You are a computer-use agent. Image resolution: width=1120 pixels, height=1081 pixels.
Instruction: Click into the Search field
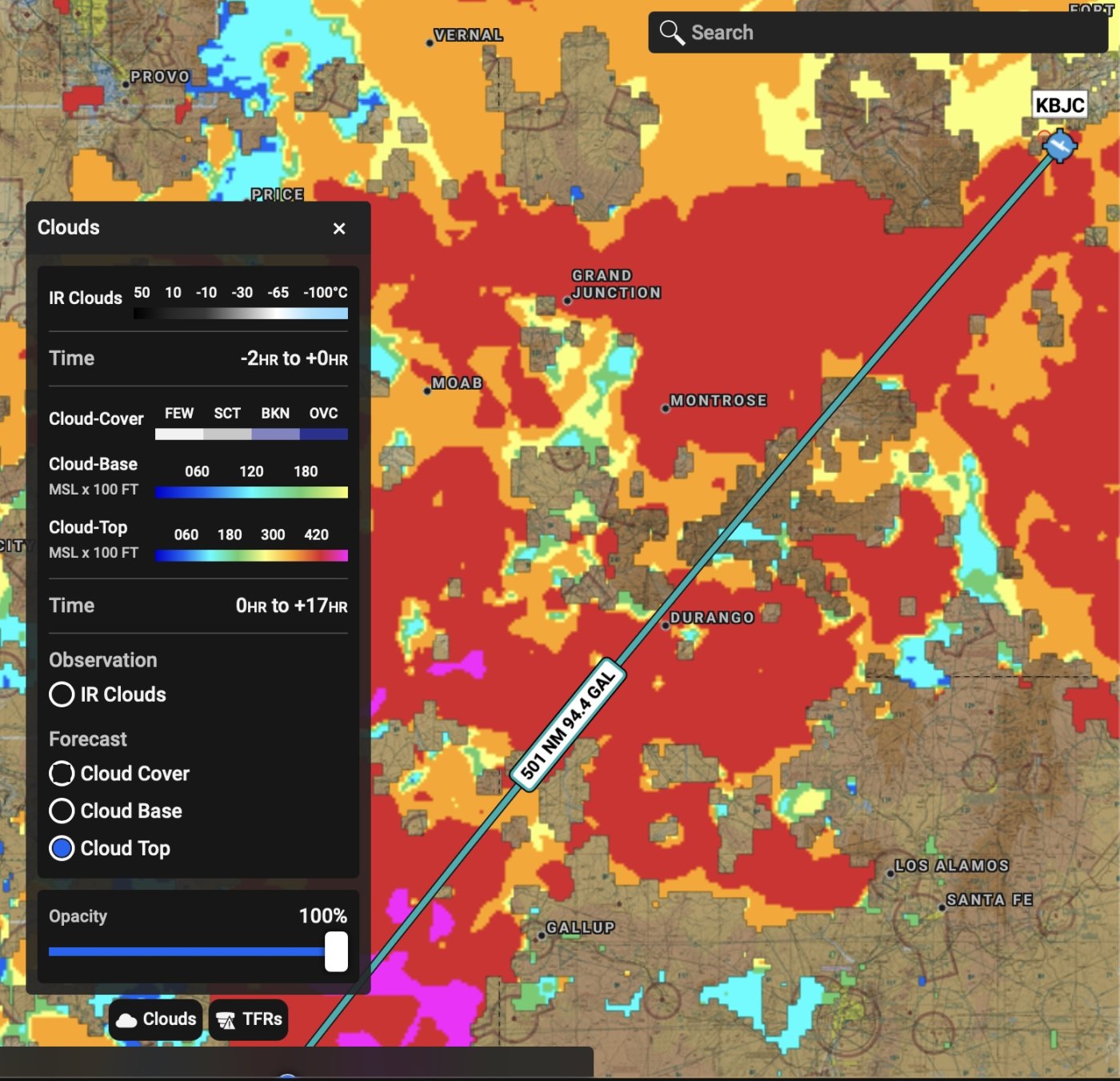tap(878, 33)
